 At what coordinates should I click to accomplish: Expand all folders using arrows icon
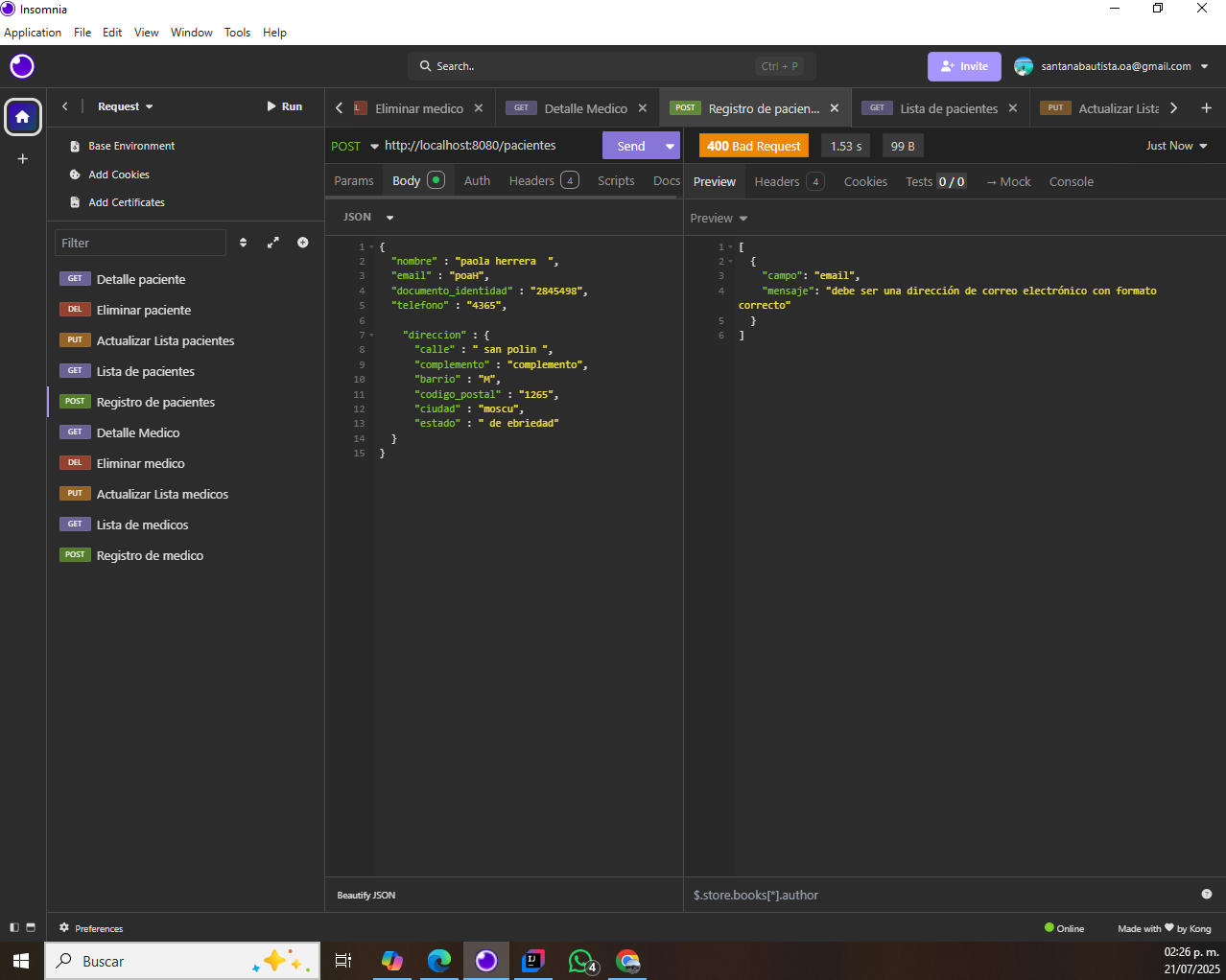click(x=273, y=243)
